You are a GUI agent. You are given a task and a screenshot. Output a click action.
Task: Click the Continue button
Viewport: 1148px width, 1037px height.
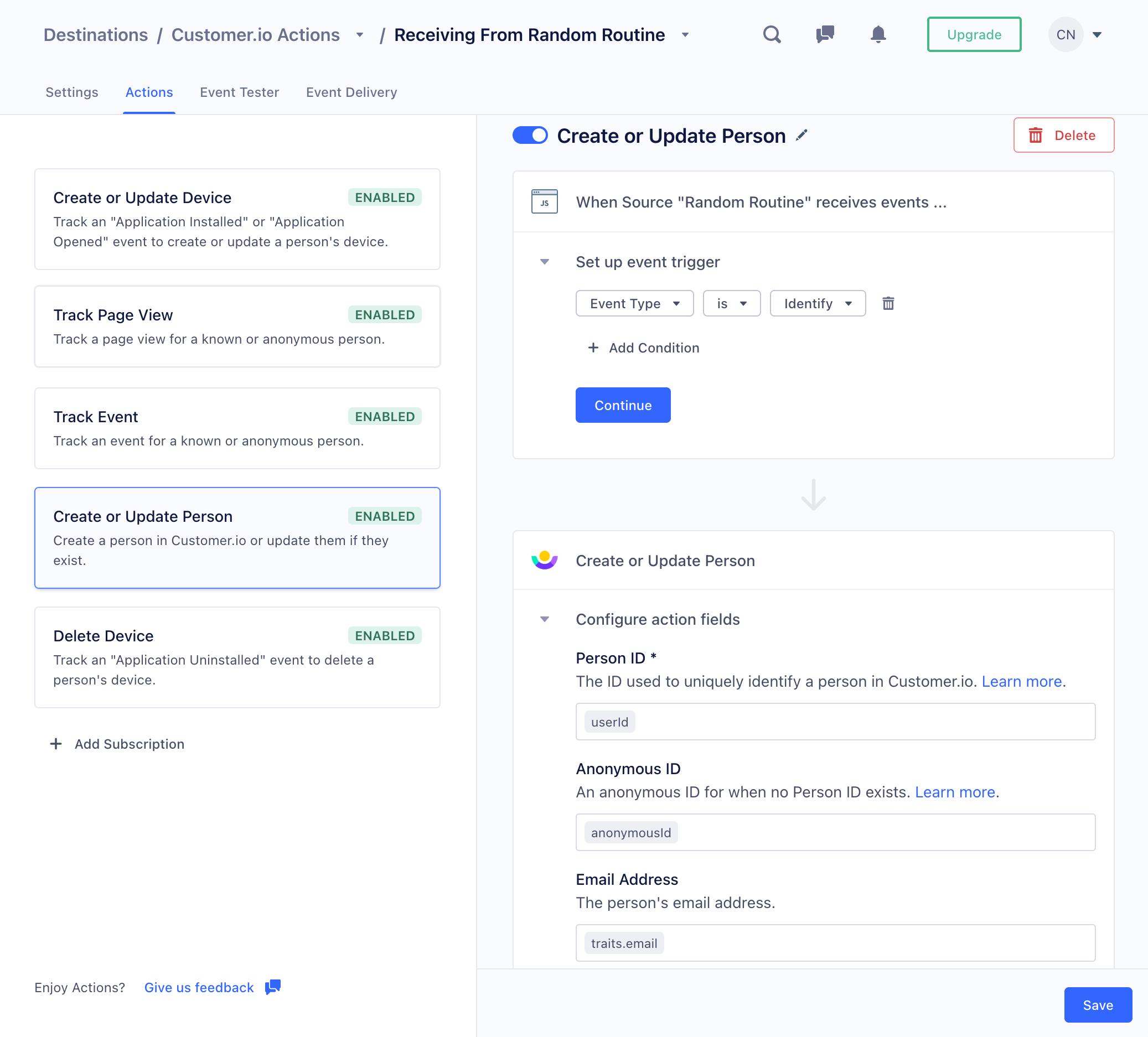(623, 405)
